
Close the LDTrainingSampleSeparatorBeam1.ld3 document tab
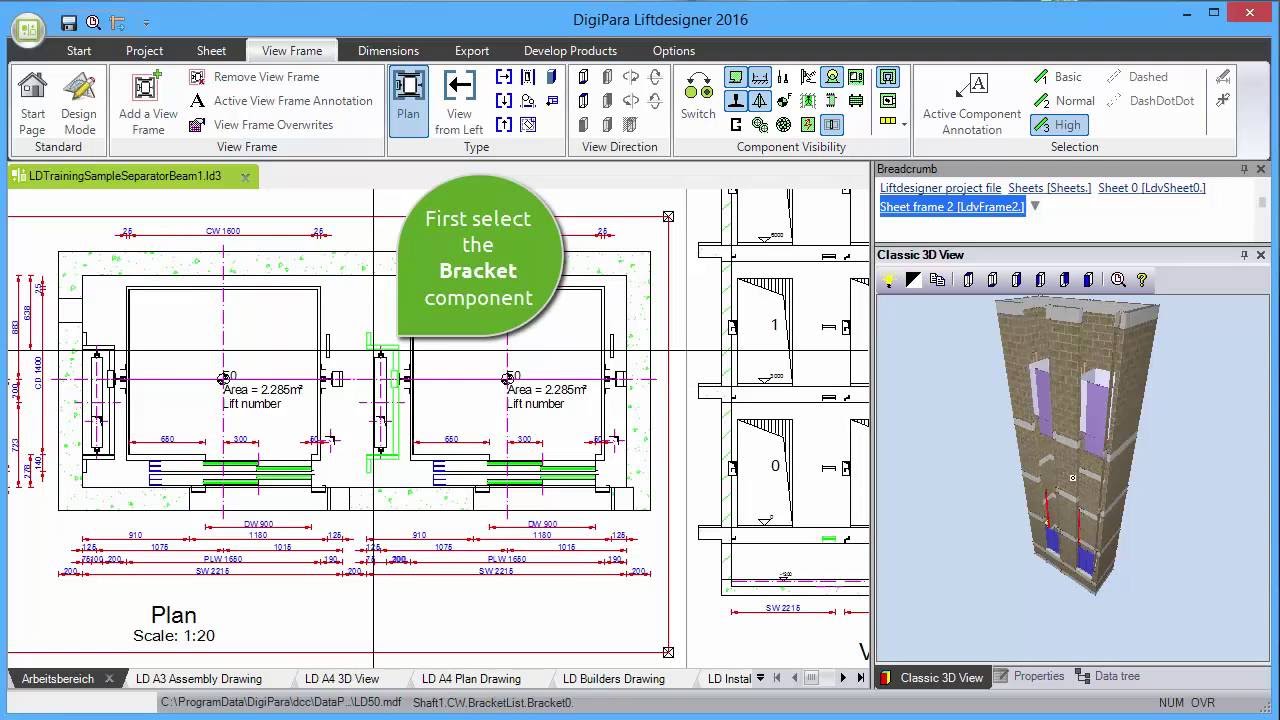245,176
